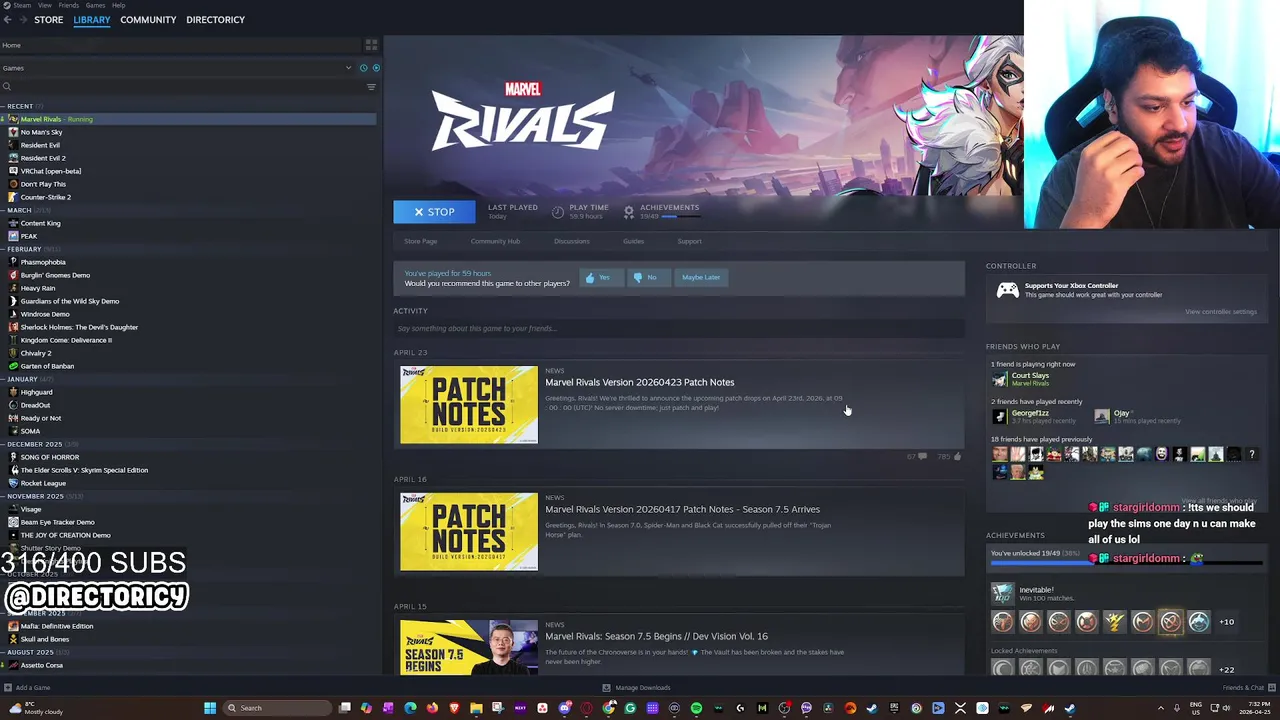This screenshot has width=1280, height=720.
Task: Click comments icon on April 23 news
Action: click(921, 456)
